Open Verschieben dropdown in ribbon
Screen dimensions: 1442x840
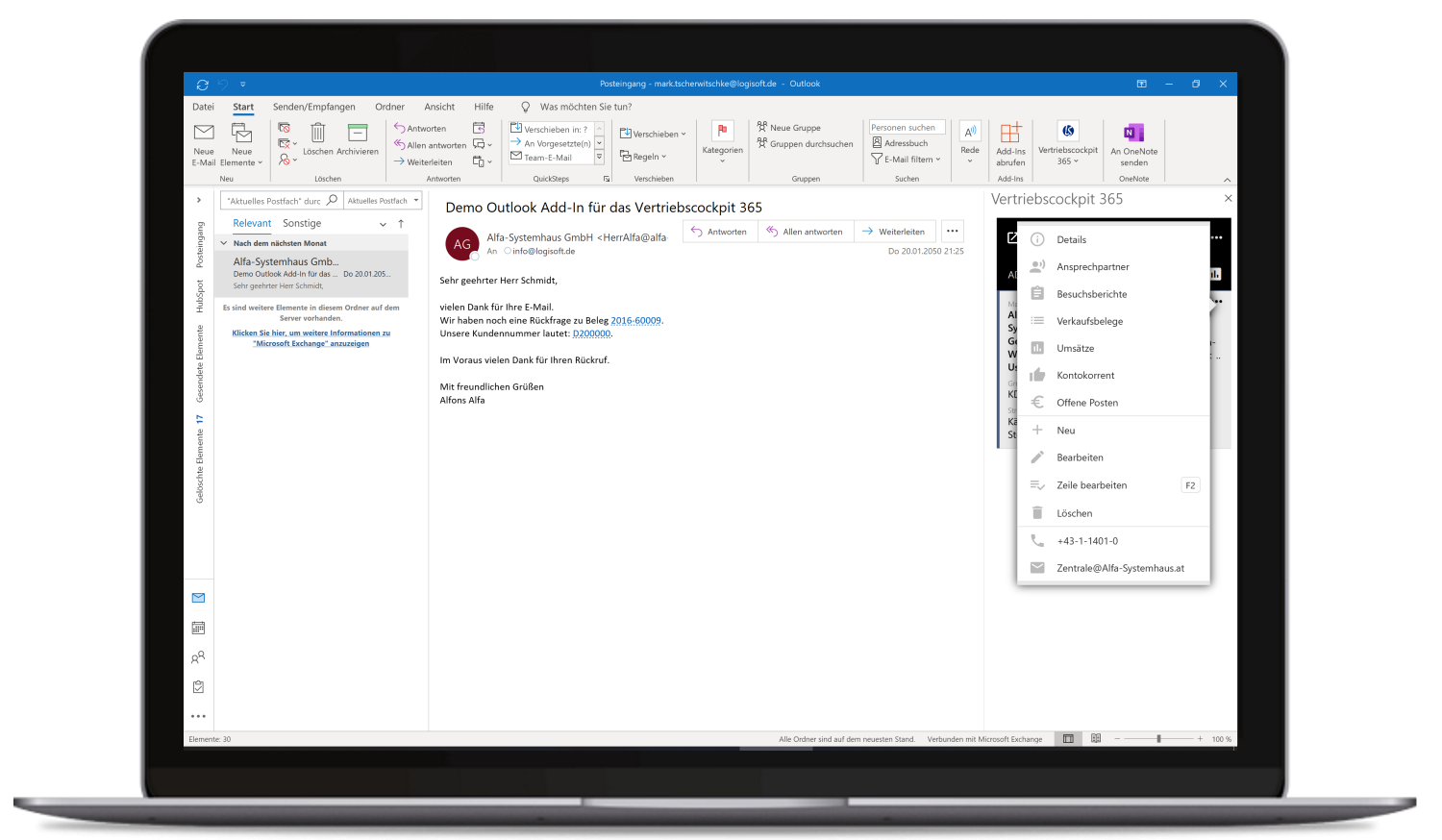coord(653,134)
